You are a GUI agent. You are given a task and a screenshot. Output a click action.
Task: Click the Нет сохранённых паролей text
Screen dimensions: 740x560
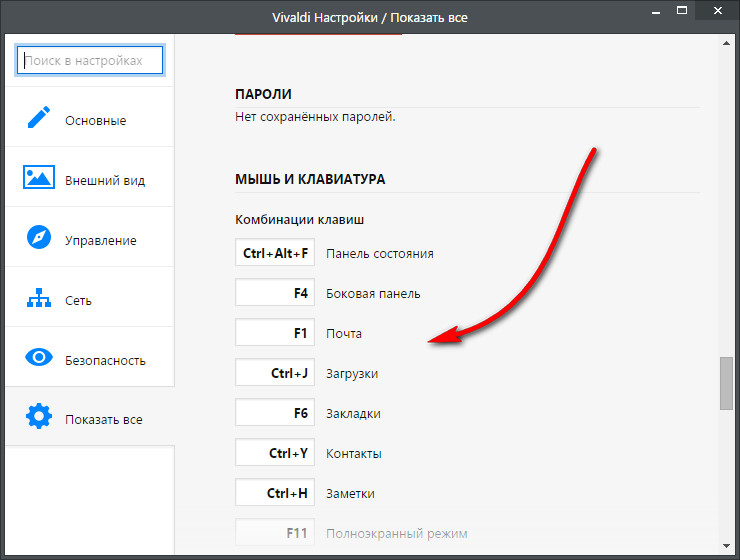315,117
